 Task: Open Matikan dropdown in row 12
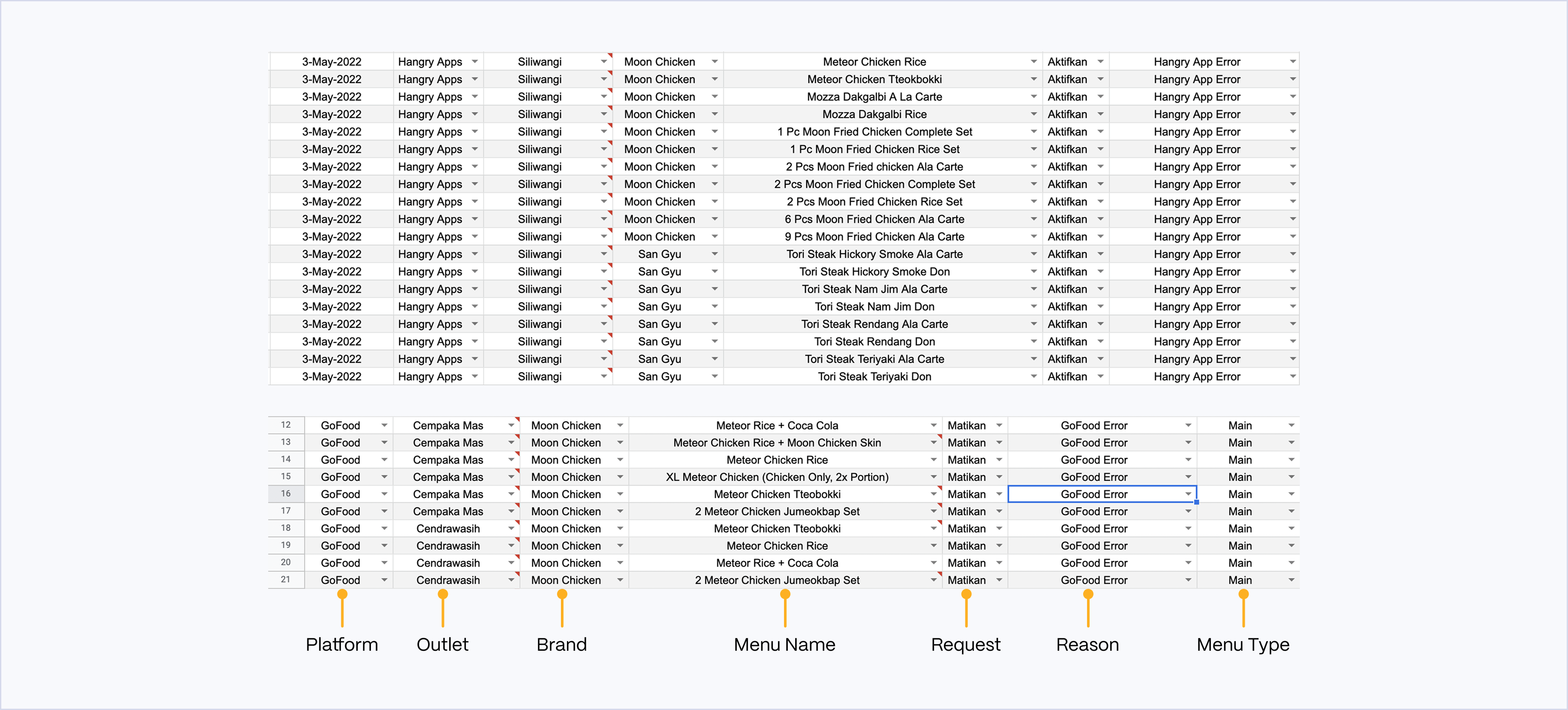point(999,425)
